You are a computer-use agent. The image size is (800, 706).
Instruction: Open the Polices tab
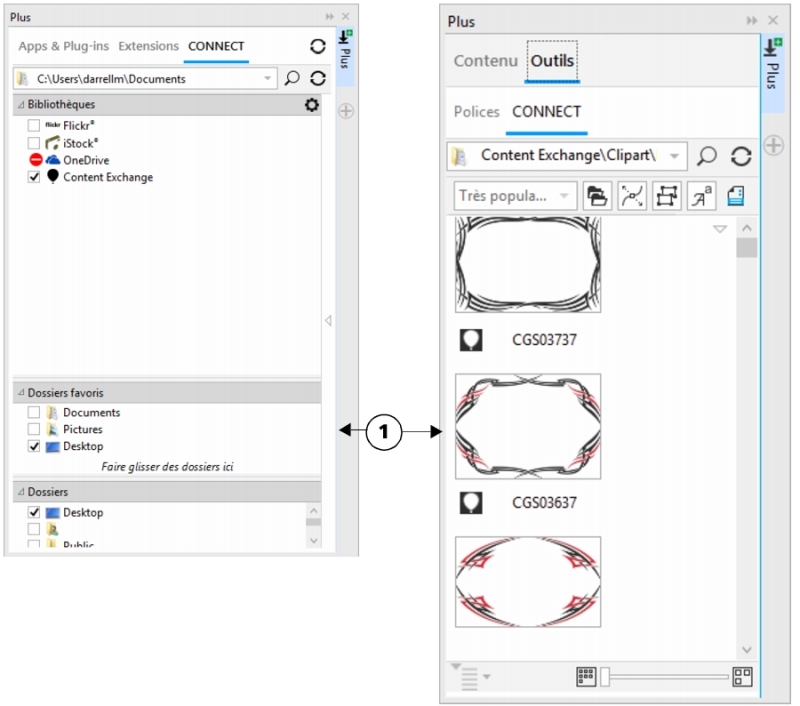(x=476, y=112)
